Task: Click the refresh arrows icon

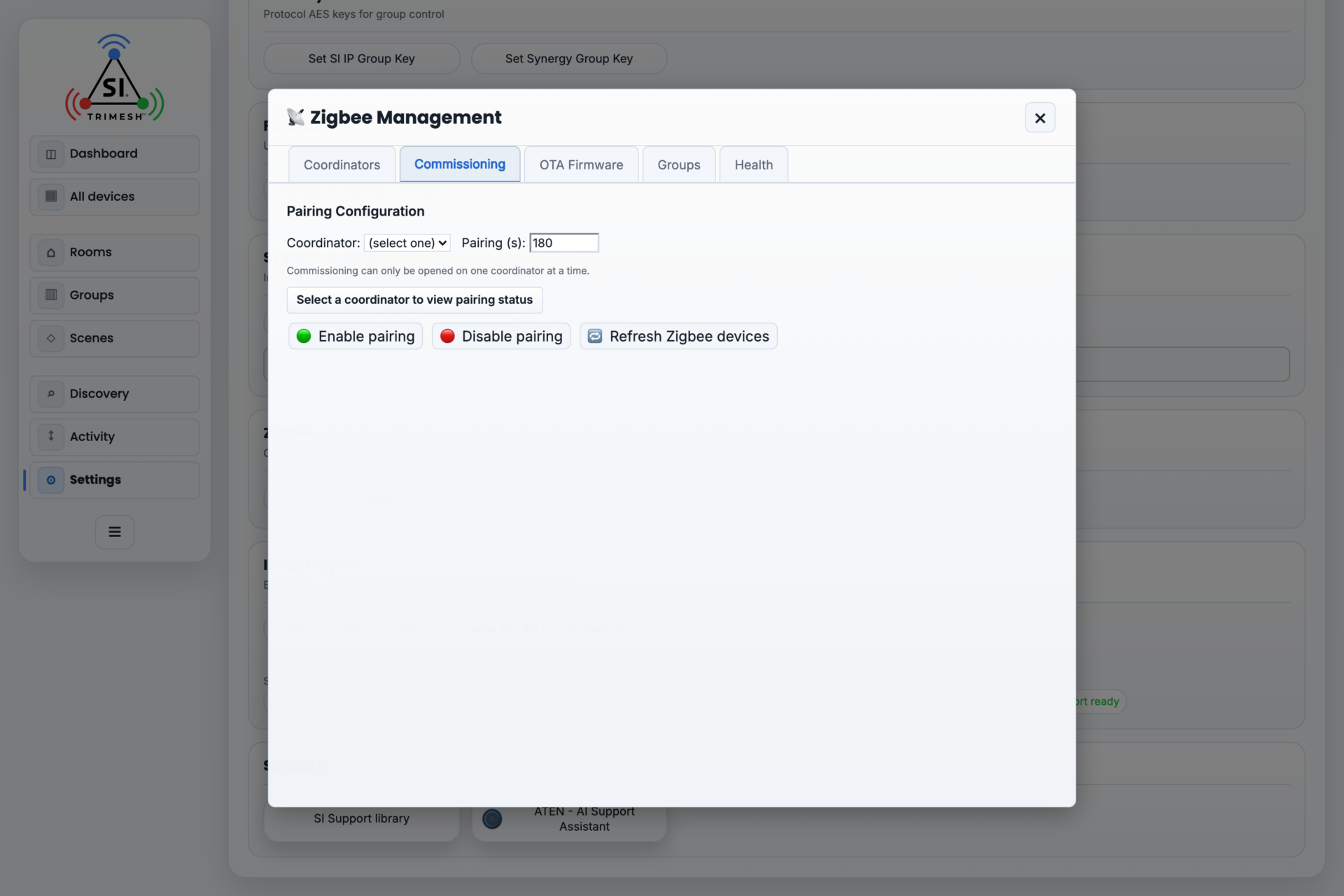Action: coord(595,336)
